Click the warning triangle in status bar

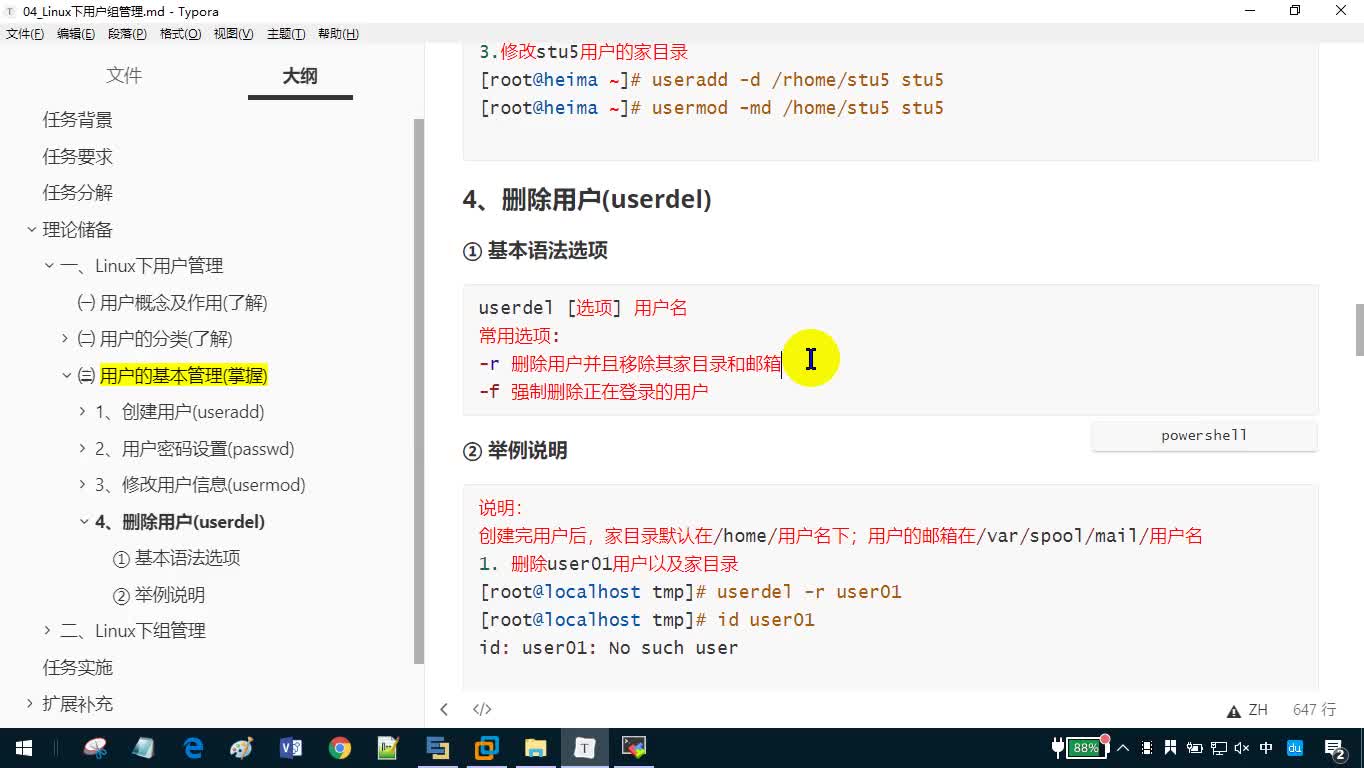1234,710
